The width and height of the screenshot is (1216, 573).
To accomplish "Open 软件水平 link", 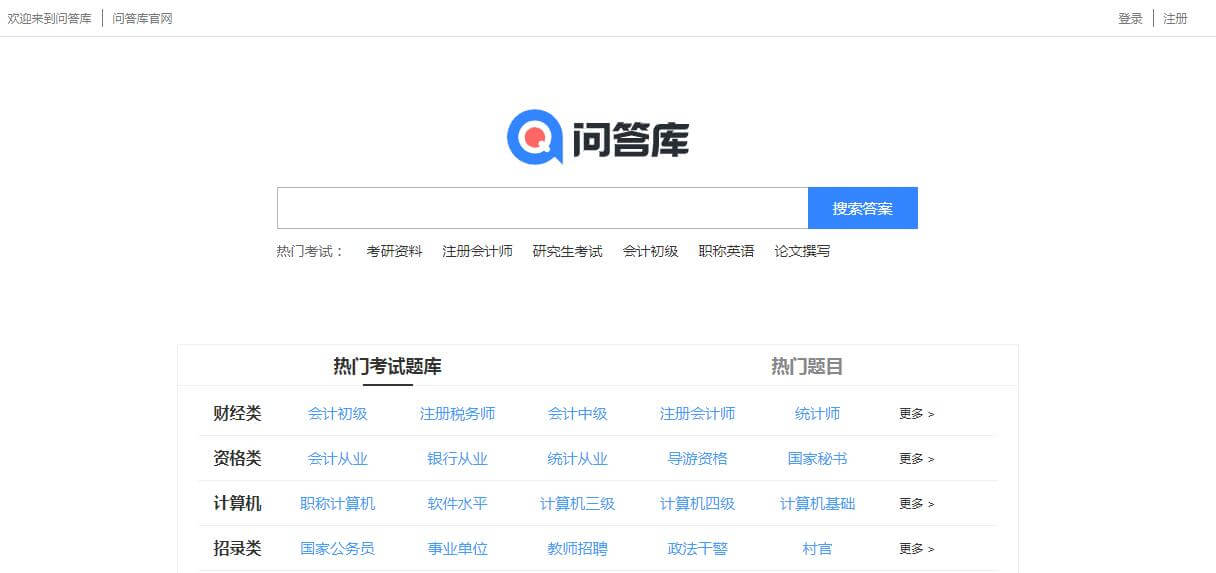I will pos(457,503).
